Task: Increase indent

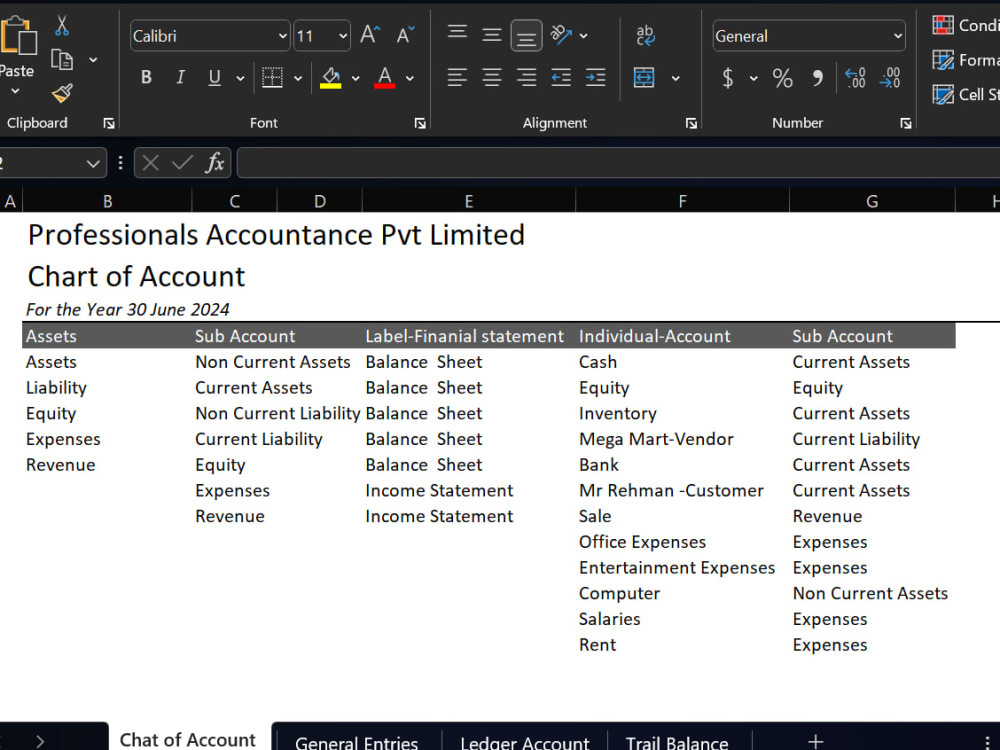Action: 596,77
